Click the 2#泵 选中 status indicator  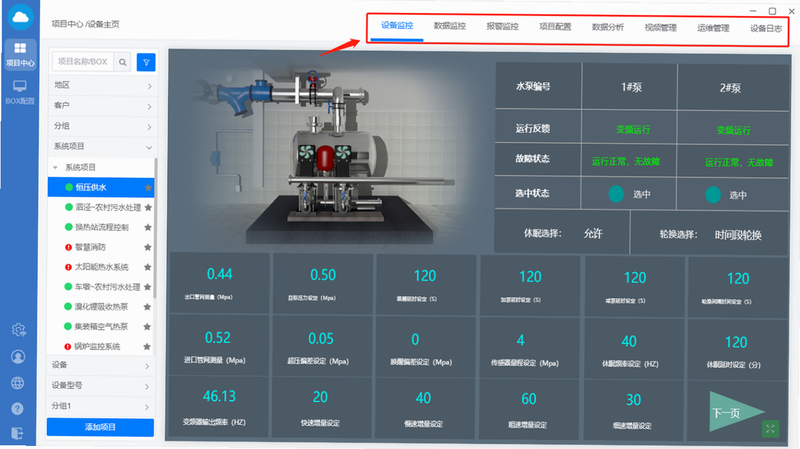tap(713, 194)
